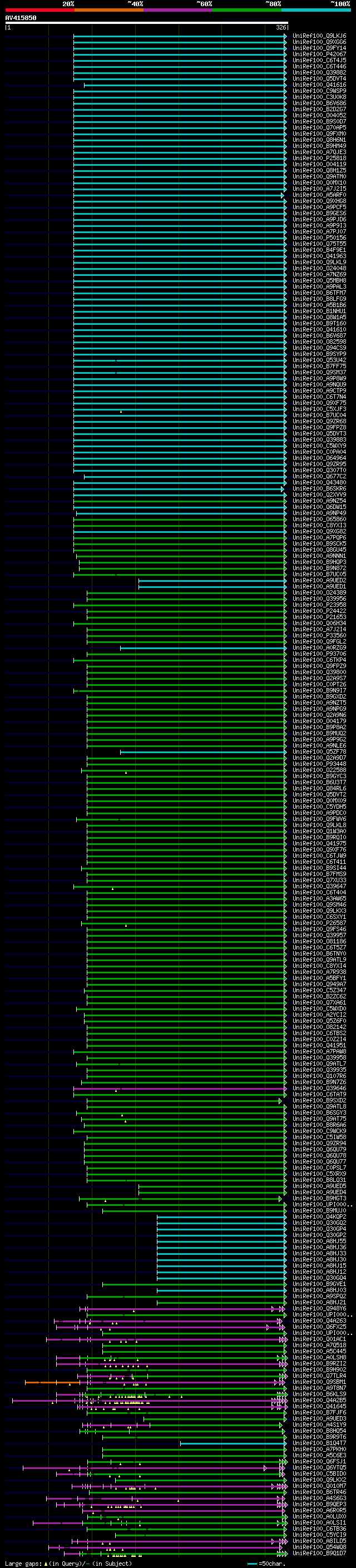Select hit label UniRef100_C5YCI9
The image size is (356, 1568).
click(x=319, y=1534)
